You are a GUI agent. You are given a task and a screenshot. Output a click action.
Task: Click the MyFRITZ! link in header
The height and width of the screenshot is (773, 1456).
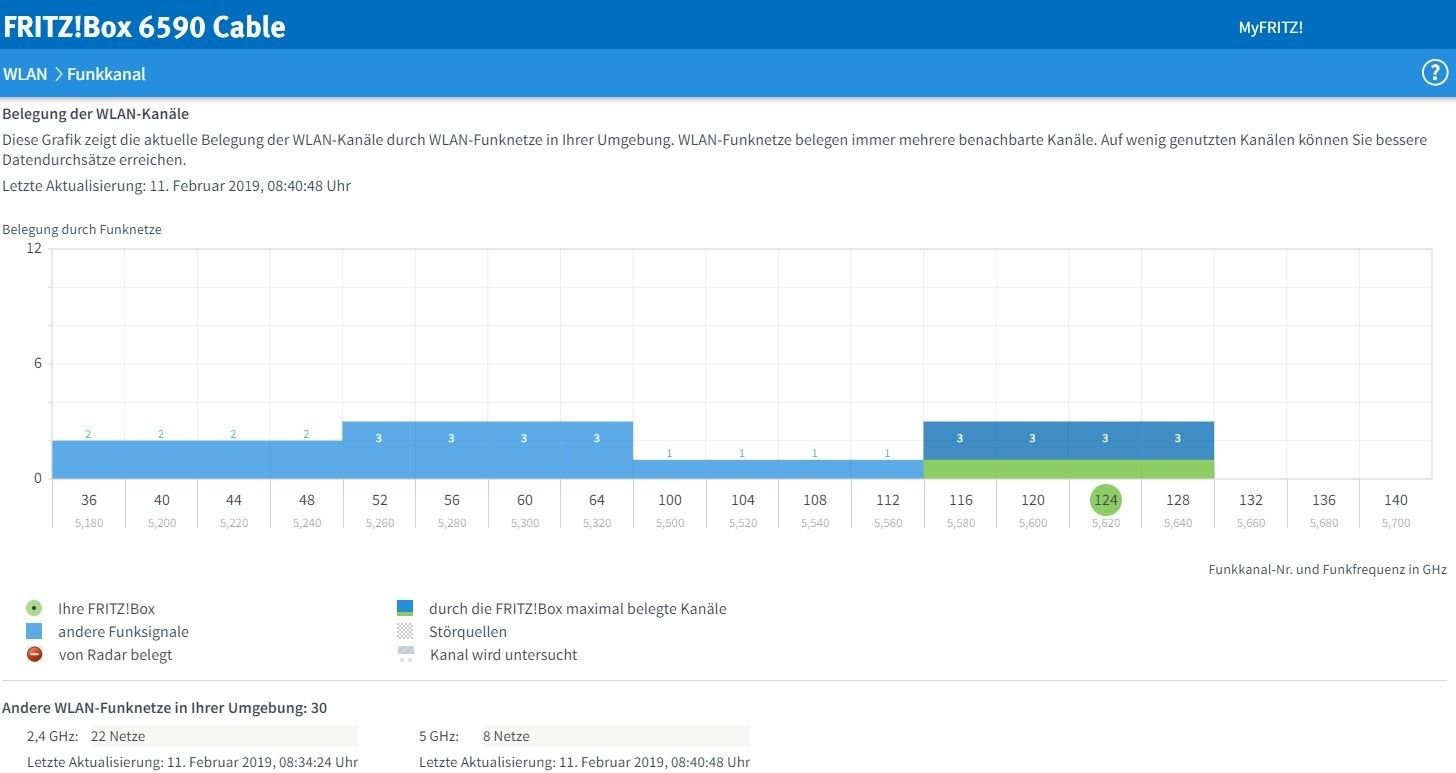pos(1270,28)
